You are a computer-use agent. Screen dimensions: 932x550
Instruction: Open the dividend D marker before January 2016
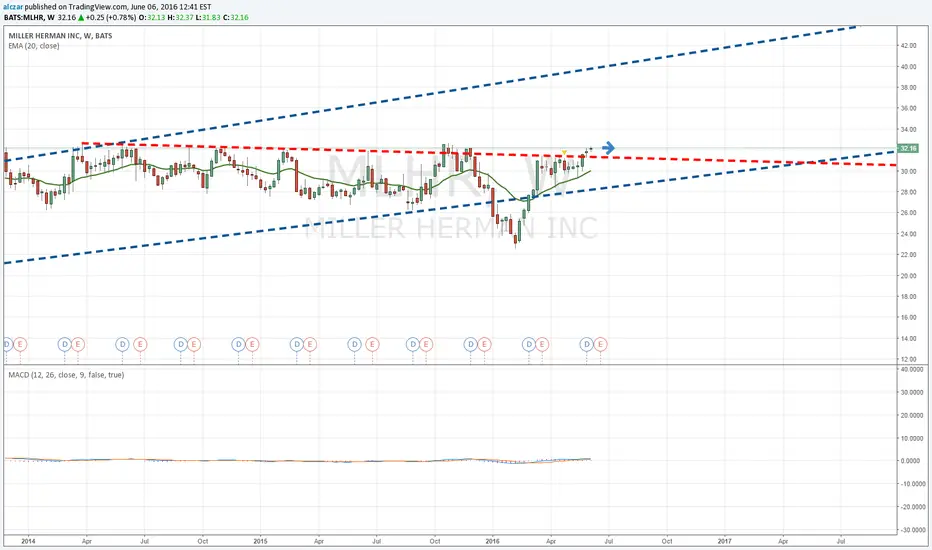click(471, 344)
